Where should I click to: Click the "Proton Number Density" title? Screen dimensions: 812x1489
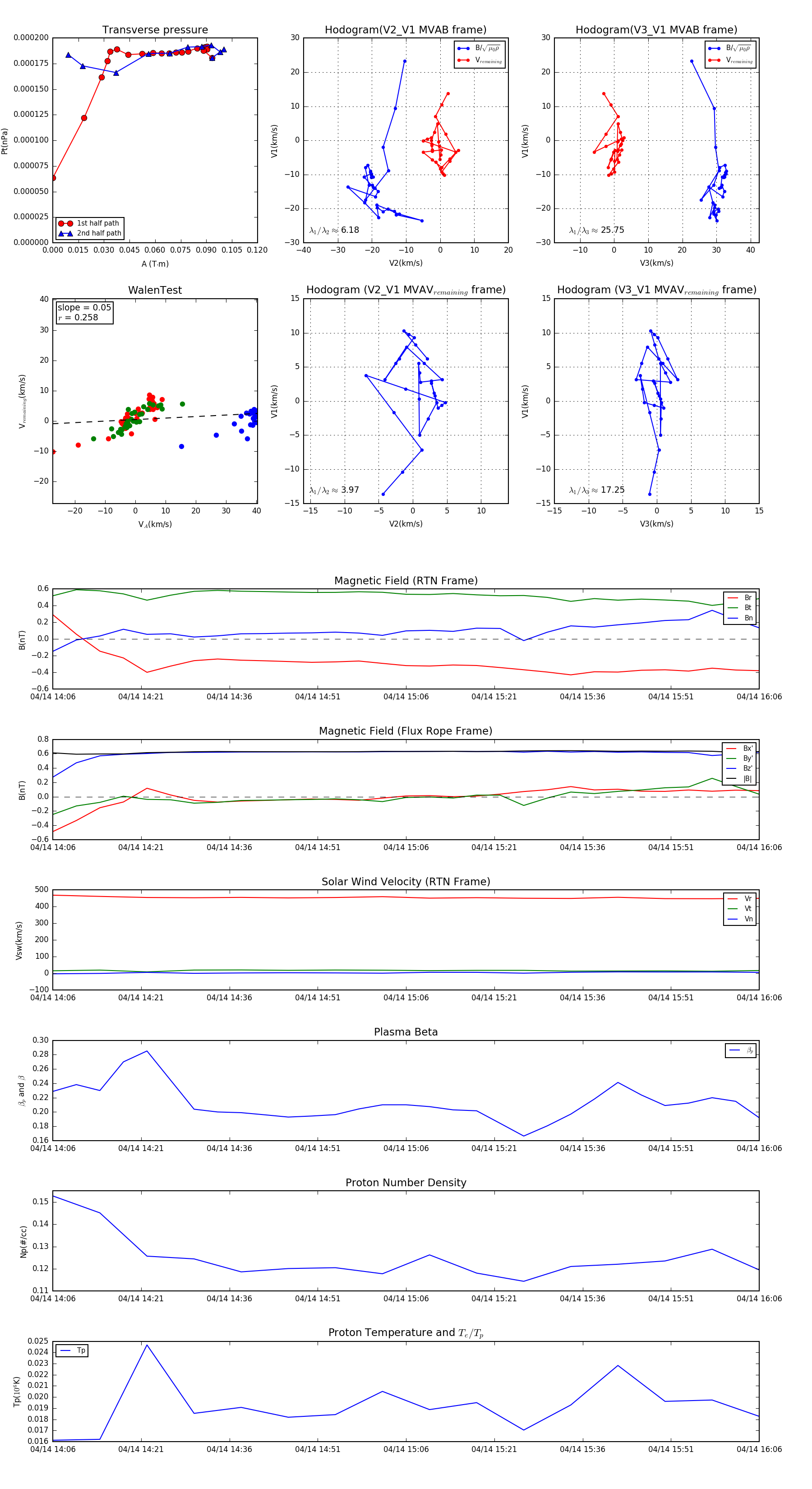pos(406,1183)
